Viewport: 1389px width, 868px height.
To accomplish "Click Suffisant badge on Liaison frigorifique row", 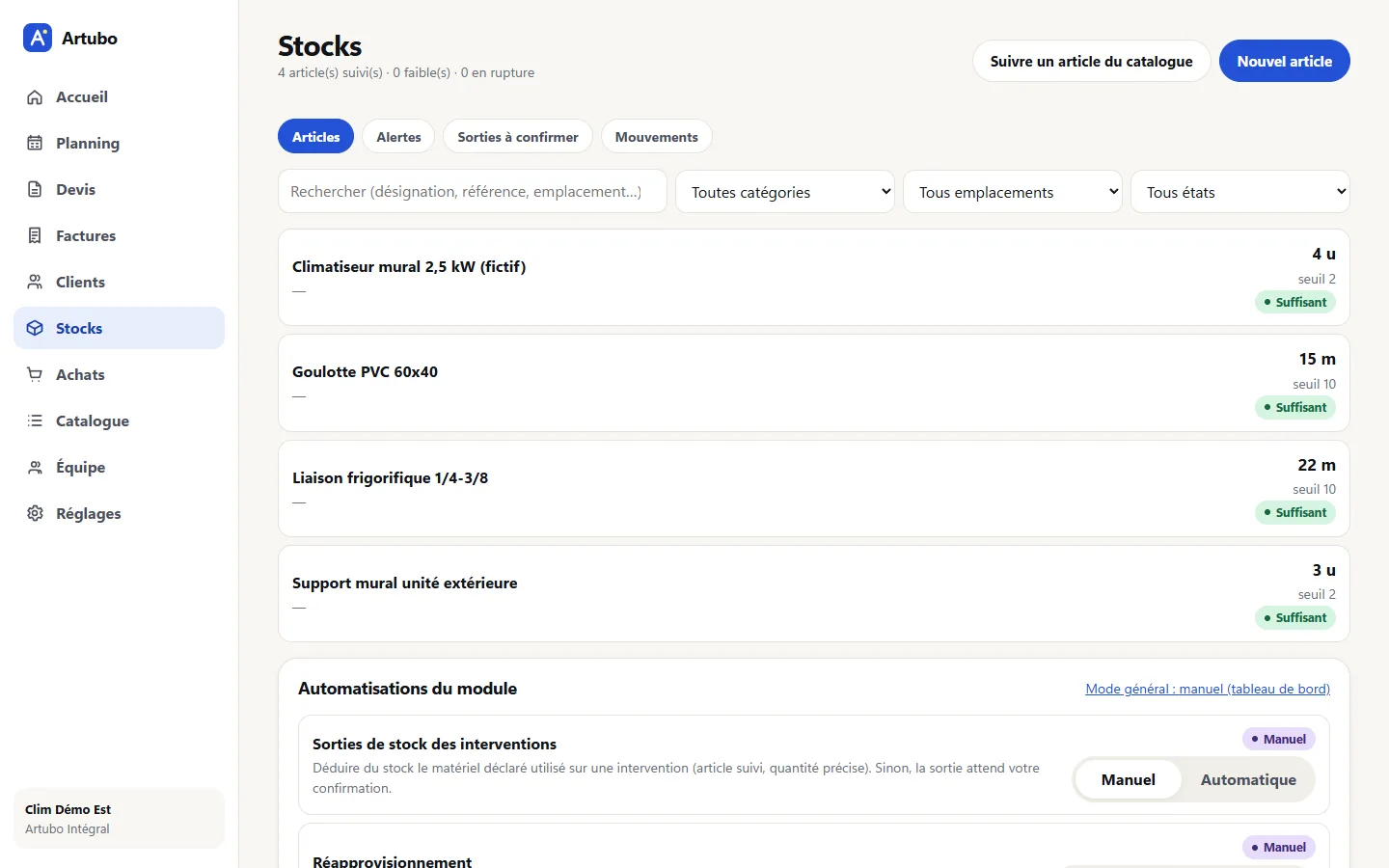I will pos(1295,512).
